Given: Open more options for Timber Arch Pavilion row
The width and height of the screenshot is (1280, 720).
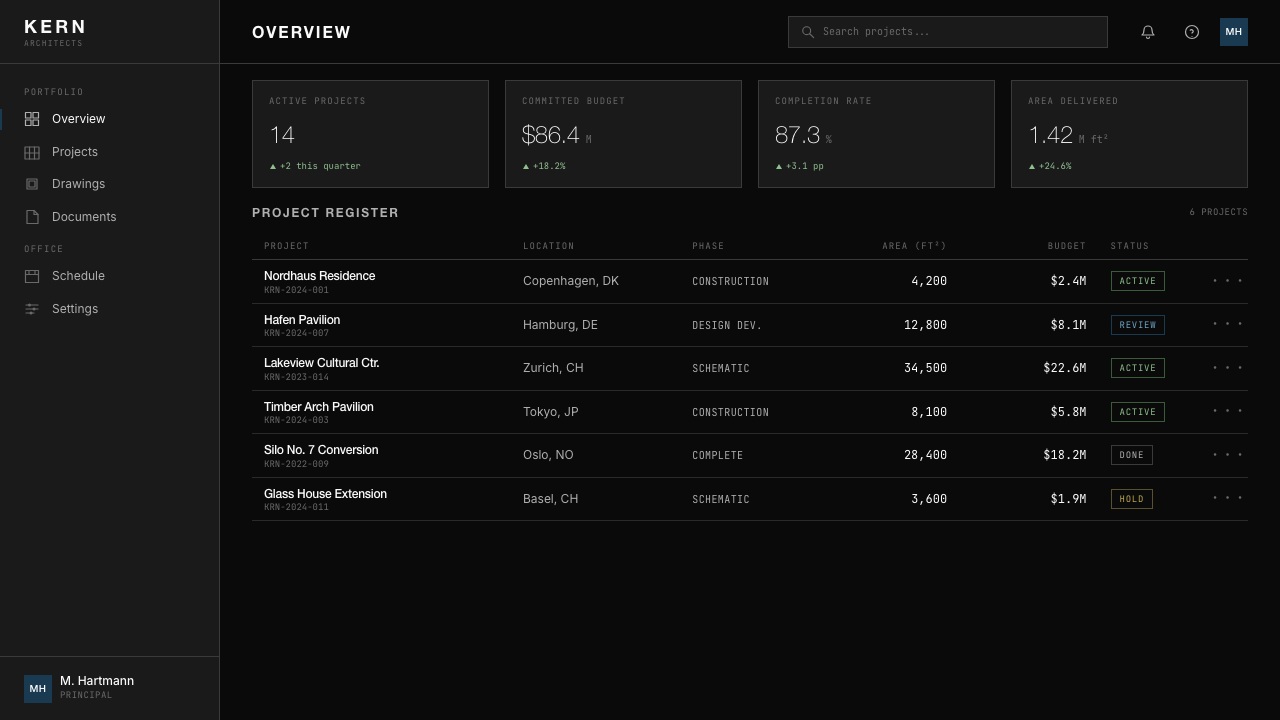Looking at the screenshot, I should click(x=1227, y=411).
